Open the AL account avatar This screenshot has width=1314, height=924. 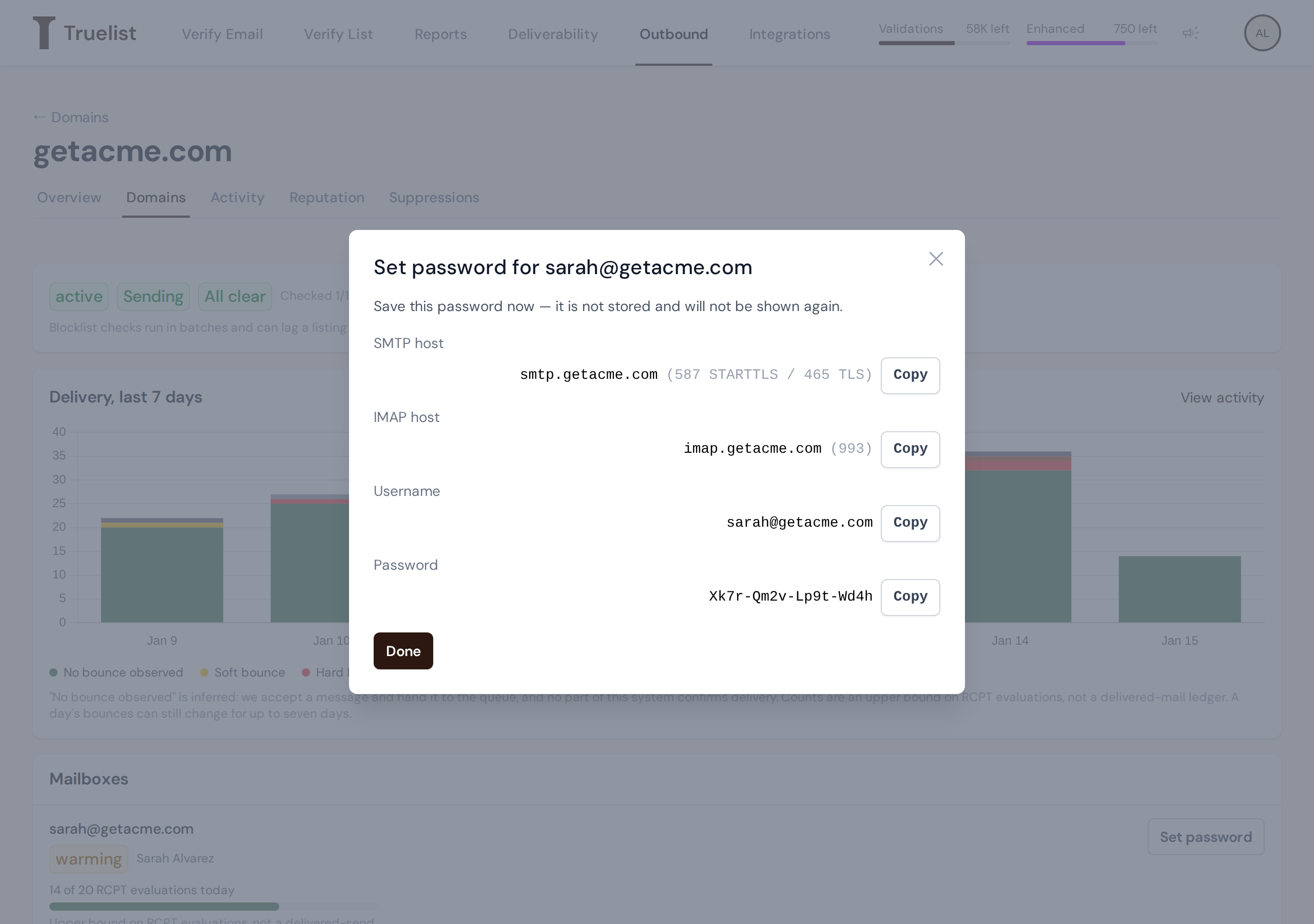coord(1262,33)
